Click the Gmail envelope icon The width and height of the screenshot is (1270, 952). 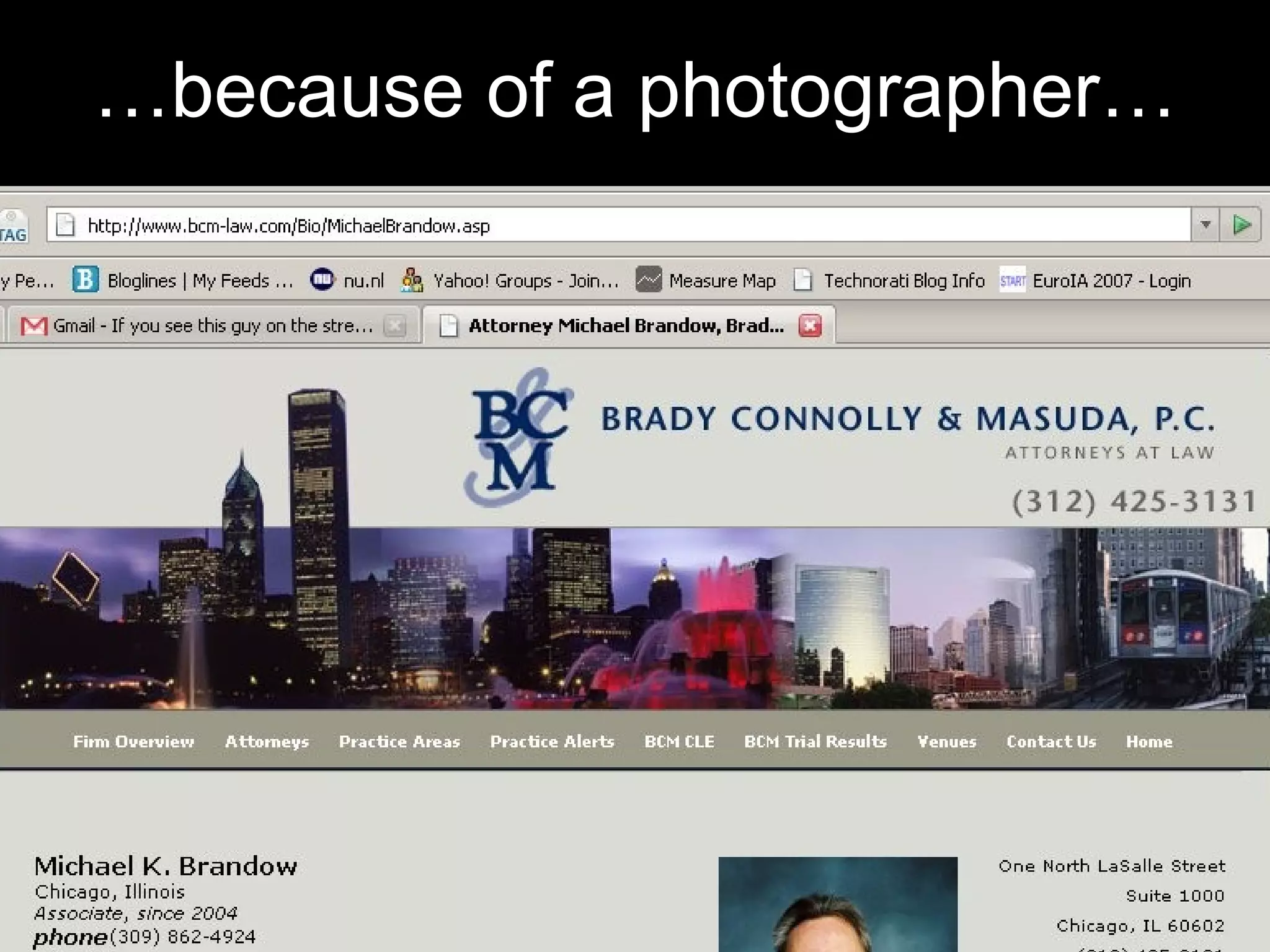(x=34, y=325)
